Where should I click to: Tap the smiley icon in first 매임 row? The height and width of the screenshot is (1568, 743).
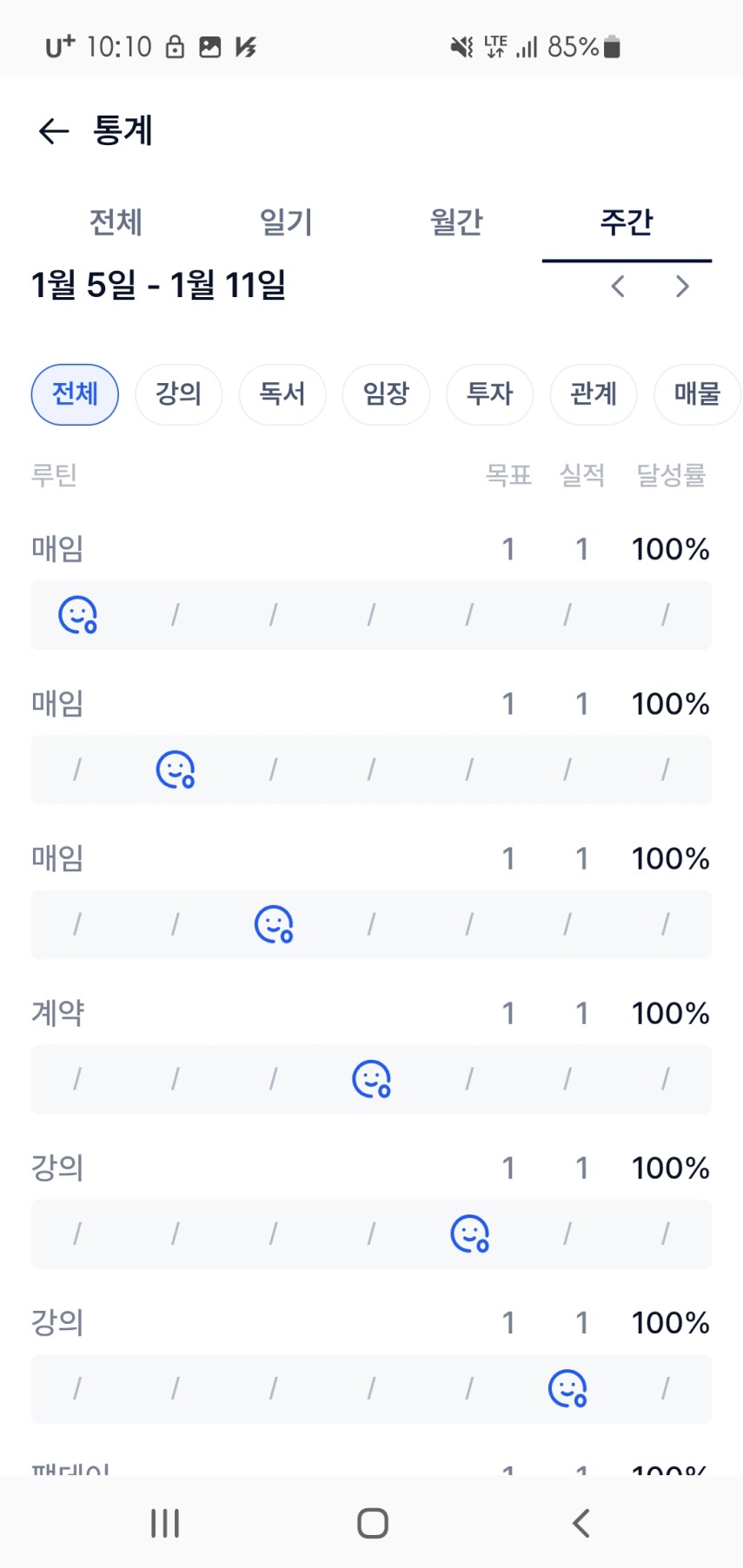point(77,615)
